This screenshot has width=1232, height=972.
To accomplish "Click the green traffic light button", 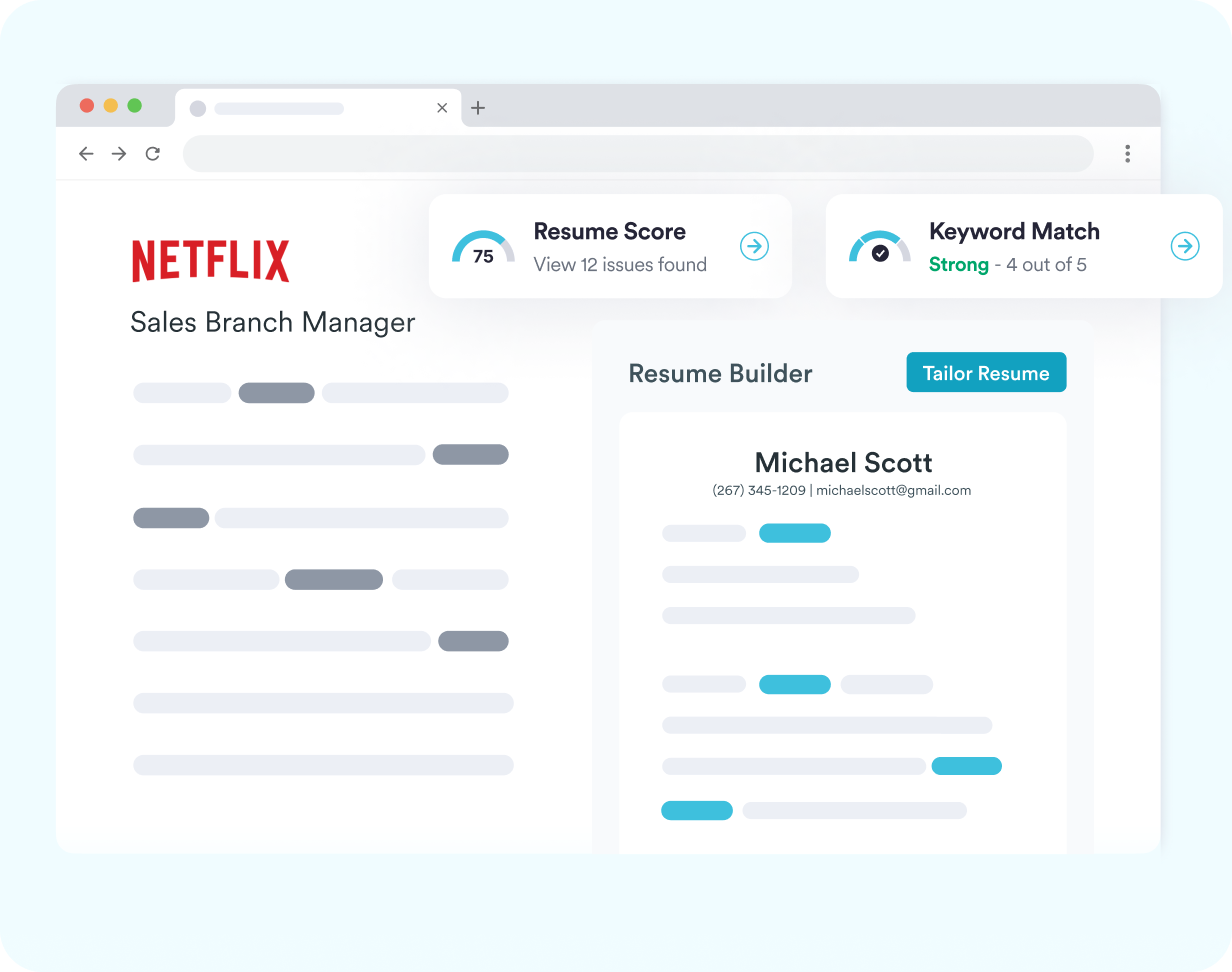I will (x=136, y=105).
